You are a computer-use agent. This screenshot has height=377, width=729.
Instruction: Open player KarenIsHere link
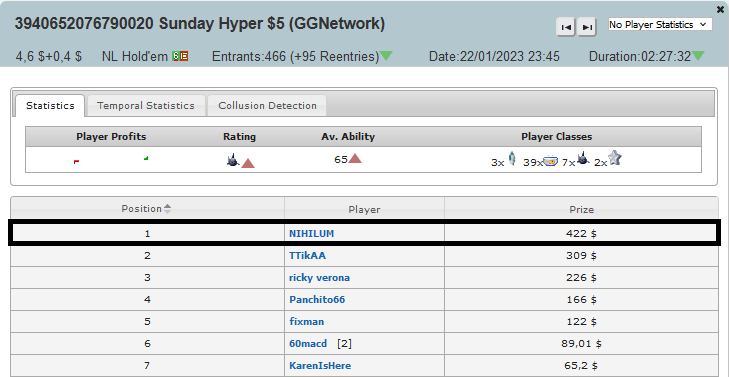click(x=320, y=366)
